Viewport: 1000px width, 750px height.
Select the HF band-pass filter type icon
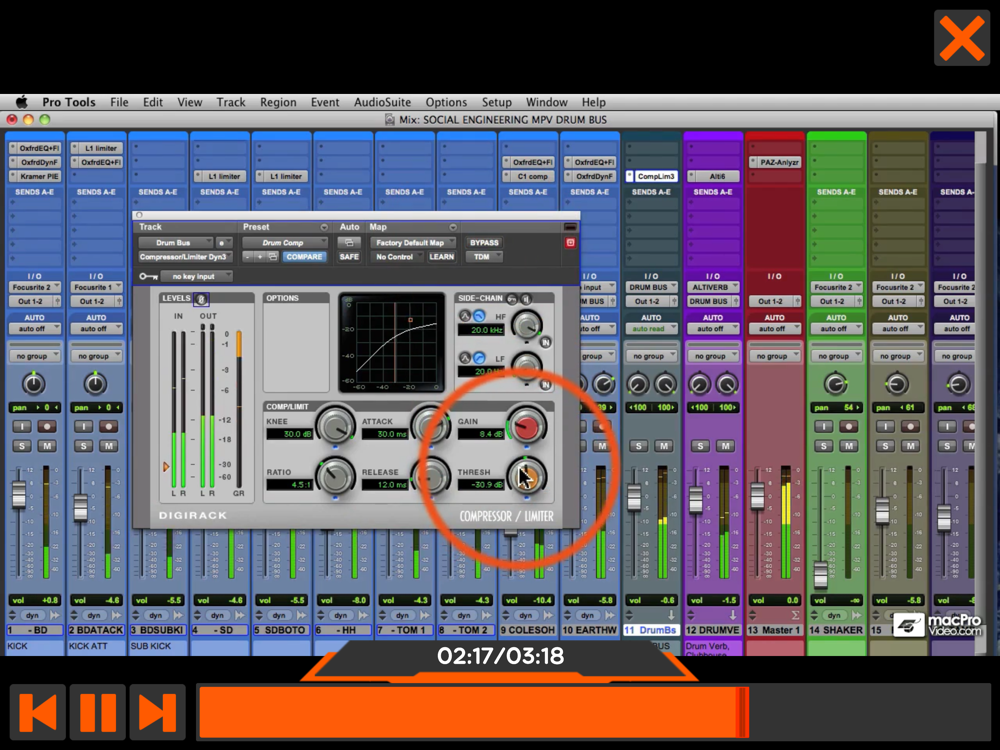pyautogui.click(x=465, y=316)
